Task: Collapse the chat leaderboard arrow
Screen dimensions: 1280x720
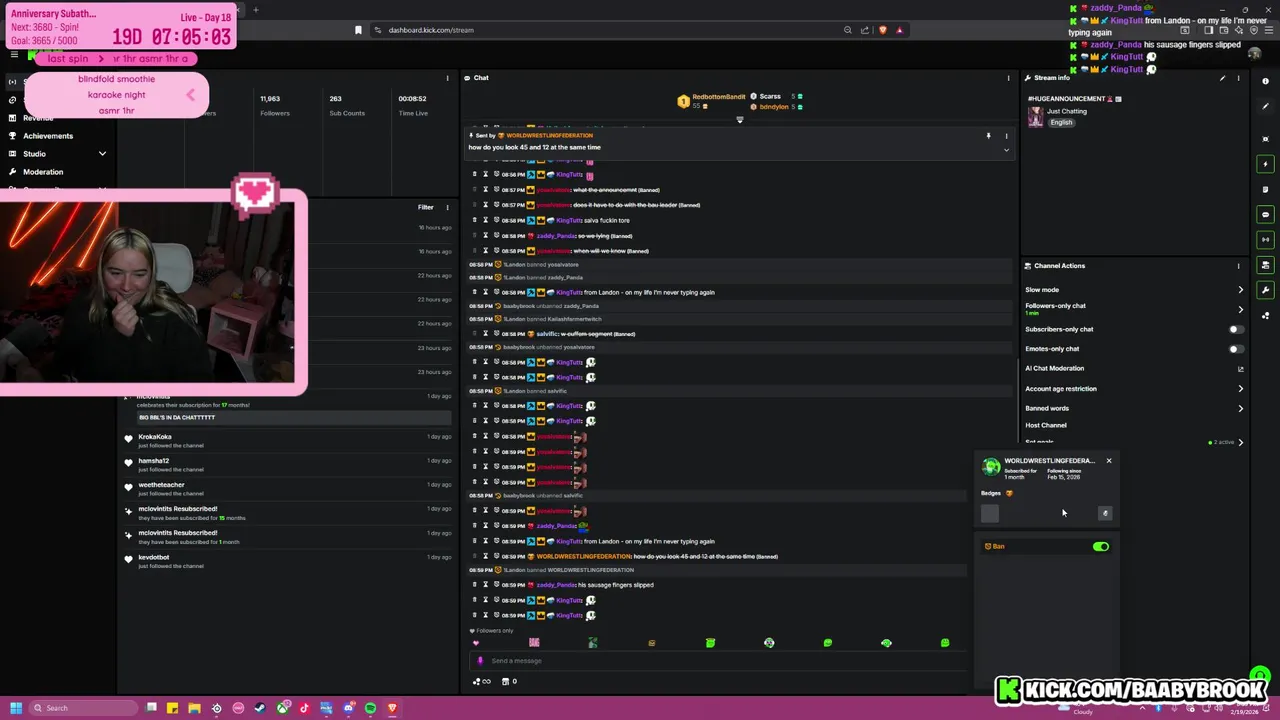Action: pyautogui.click(x=740, y=119)
